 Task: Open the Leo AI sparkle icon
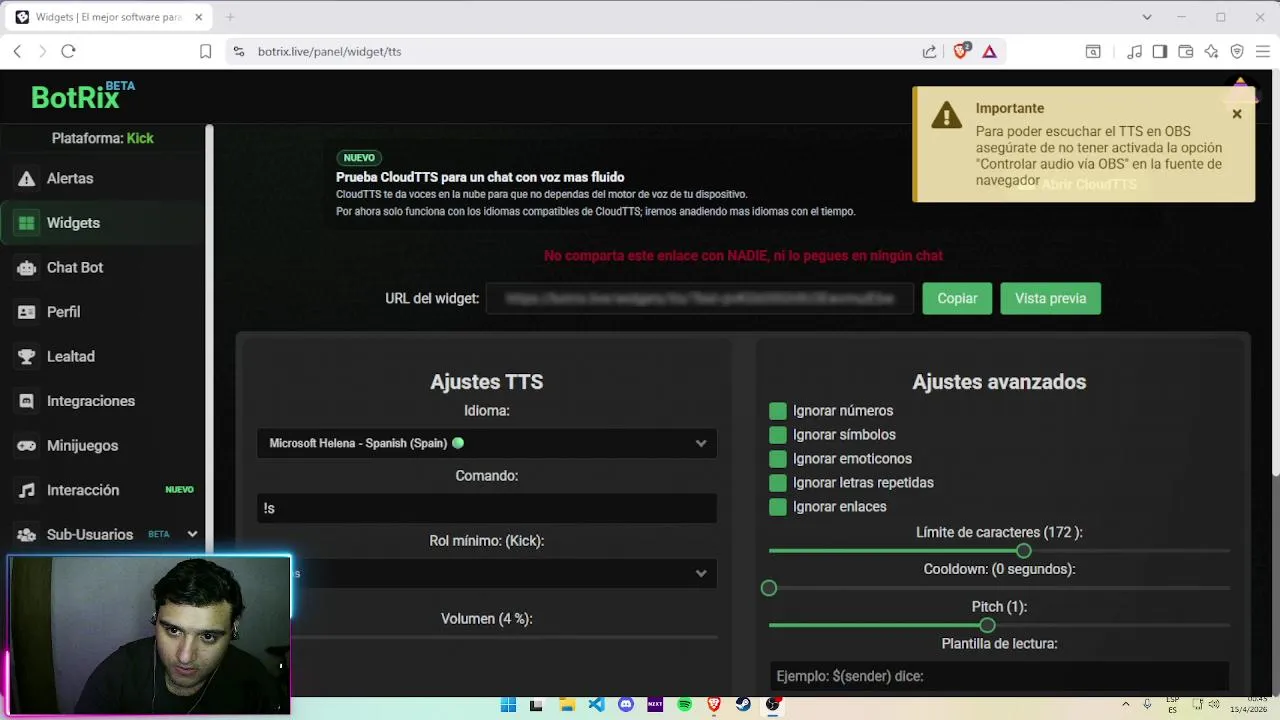click(x=1211, y=51)
